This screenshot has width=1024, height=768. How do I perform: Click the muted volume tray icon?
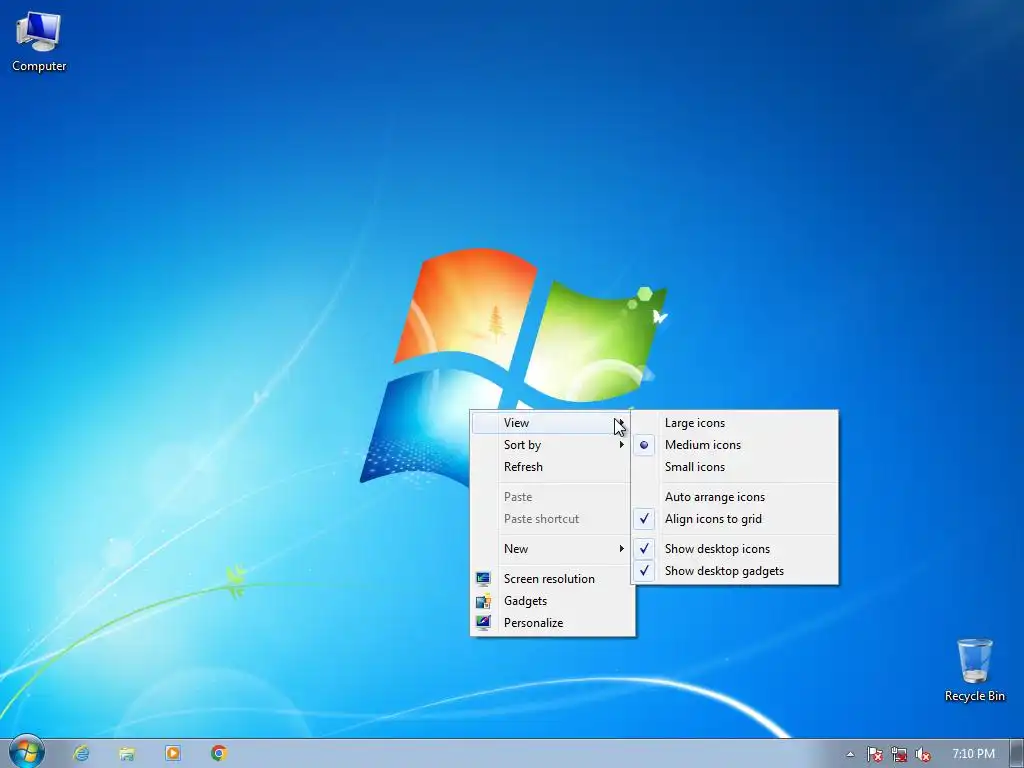(923, 754)
